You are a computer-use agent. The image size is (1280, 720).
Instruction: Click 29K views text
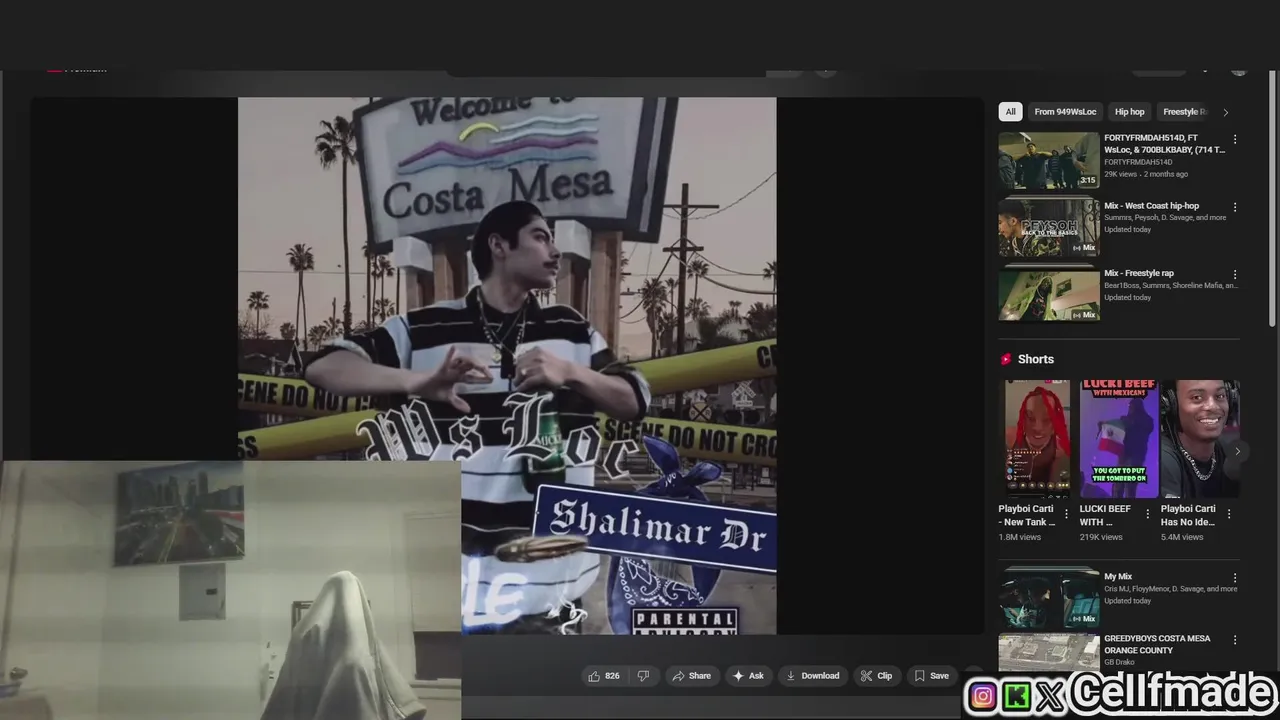(1120, 174)
